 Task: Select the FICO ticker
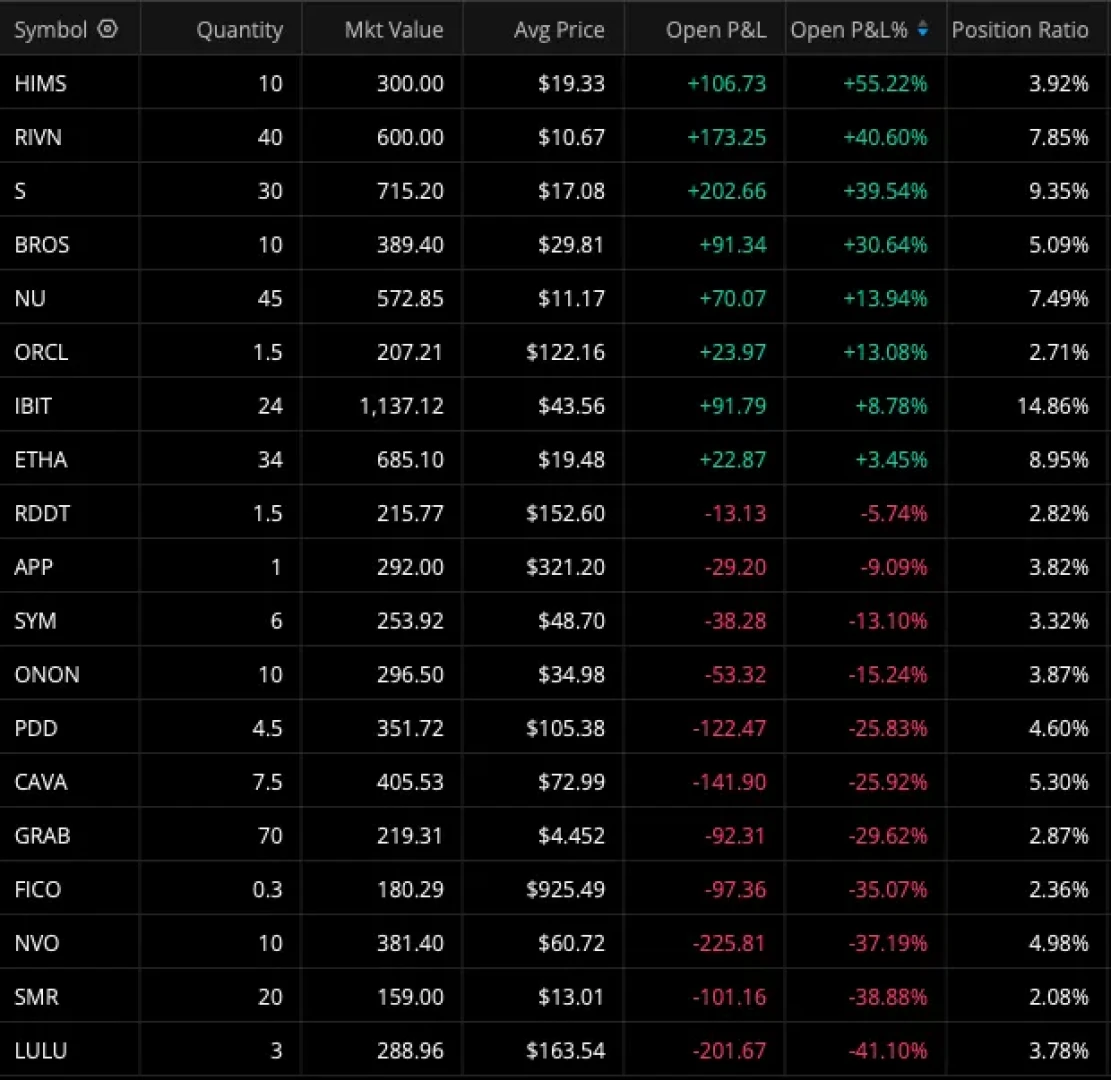(x=38, y=890)
